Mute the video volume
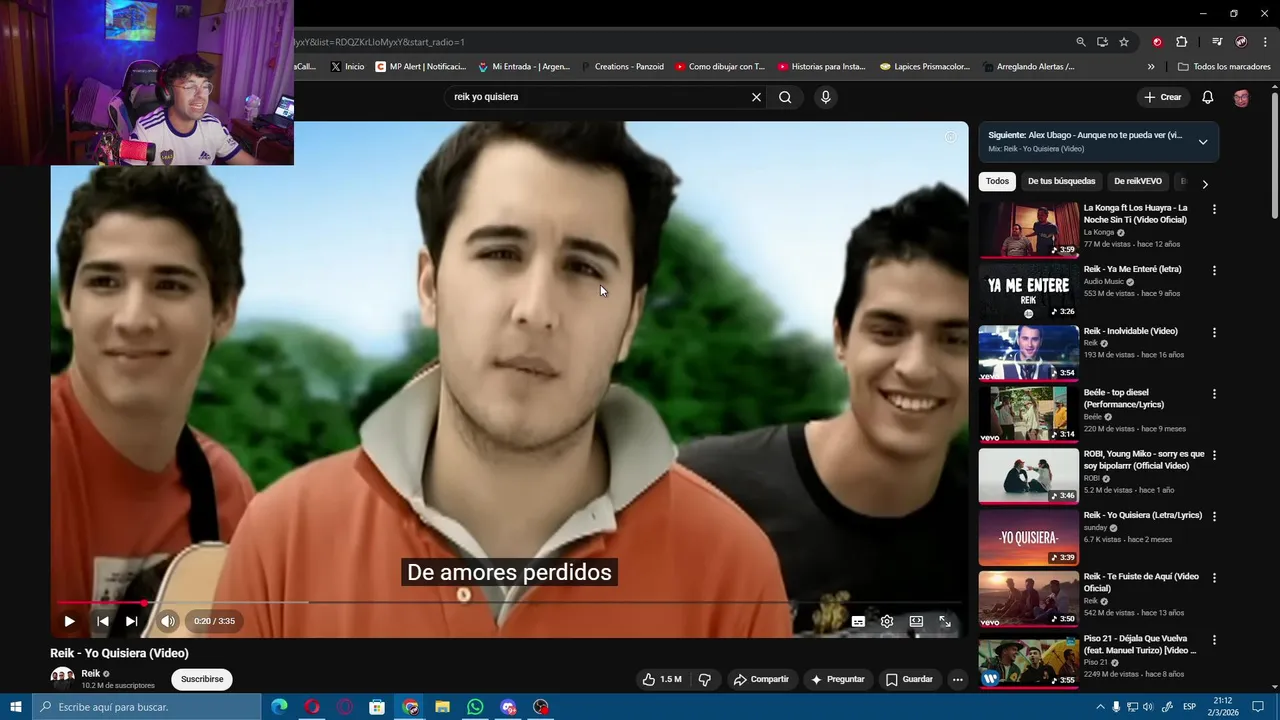The image size is (1280, 720). coord(168,621)
